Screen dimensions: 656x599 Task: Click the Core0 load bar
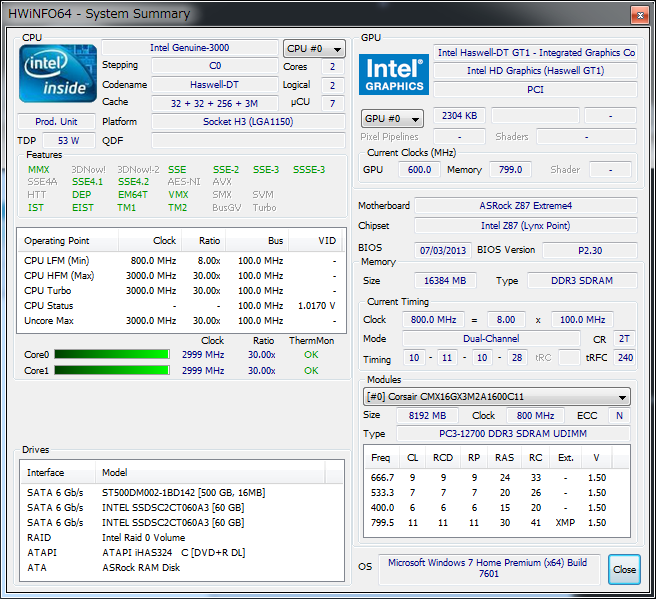tap(112, 355)
